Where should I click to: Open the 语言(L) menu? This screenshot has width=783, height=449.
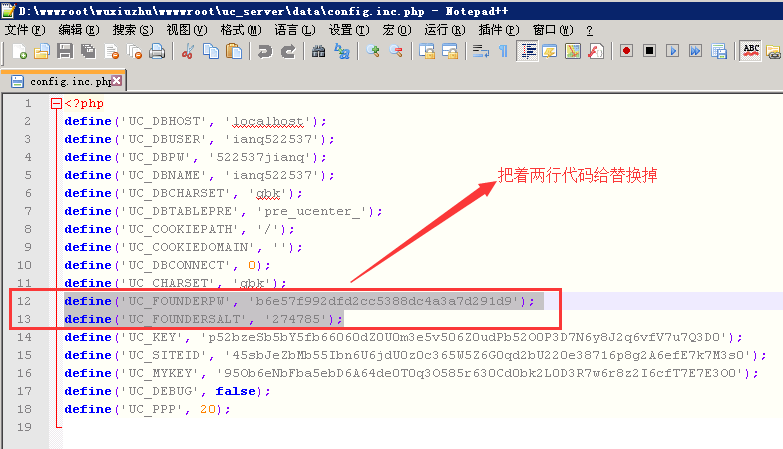295,30
